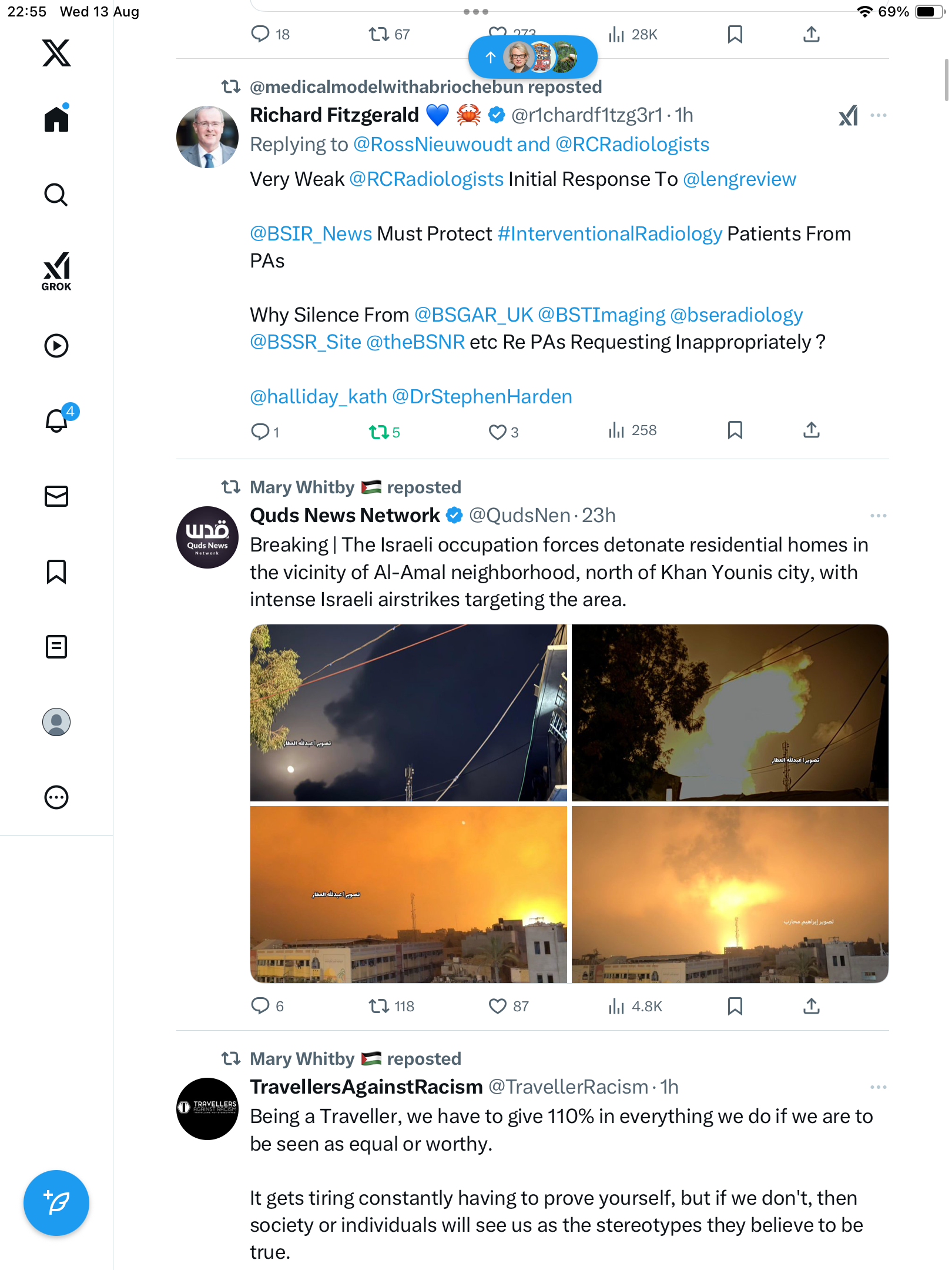Screen dimensions: 952x1270
Task: Open the Video play icon in sidebar
Action: (x=56, y=346)
